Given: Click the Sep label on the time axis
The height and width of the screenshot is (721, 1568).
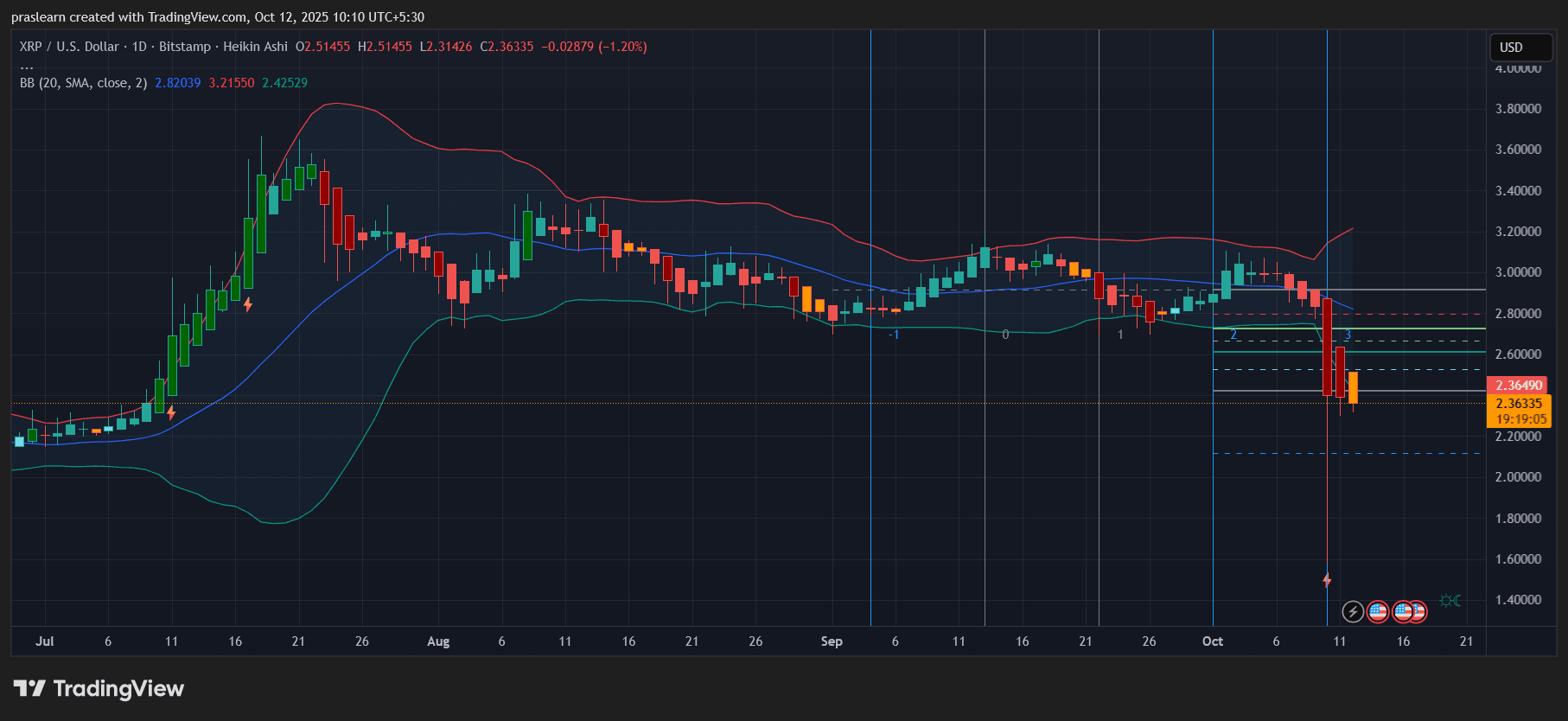Looking at the screenshot, I should [x=832, y=641].
